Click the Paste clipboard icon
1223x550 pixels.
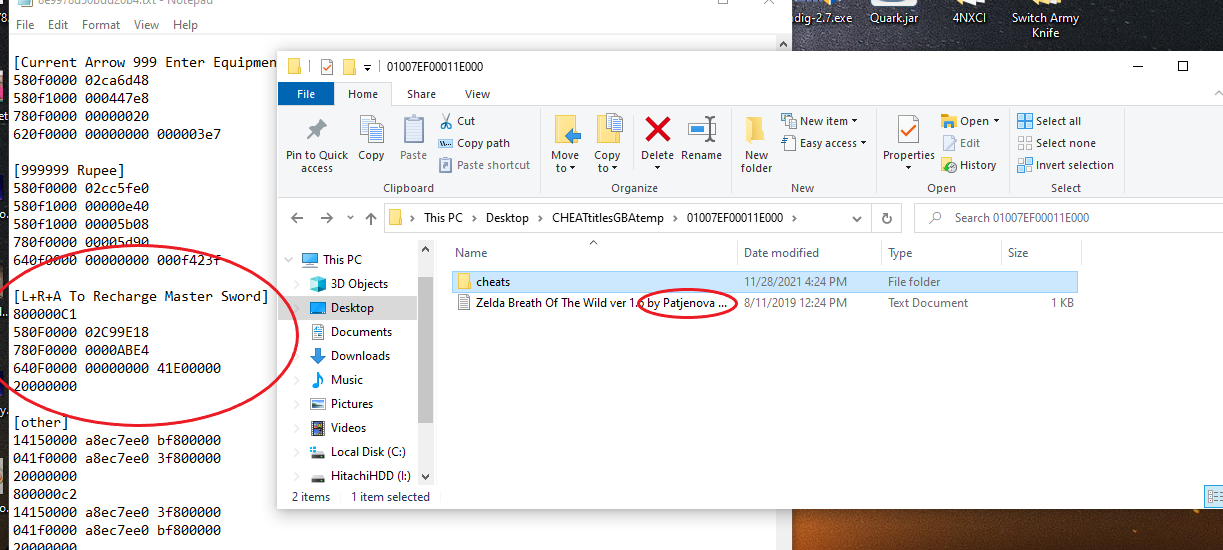413,130
